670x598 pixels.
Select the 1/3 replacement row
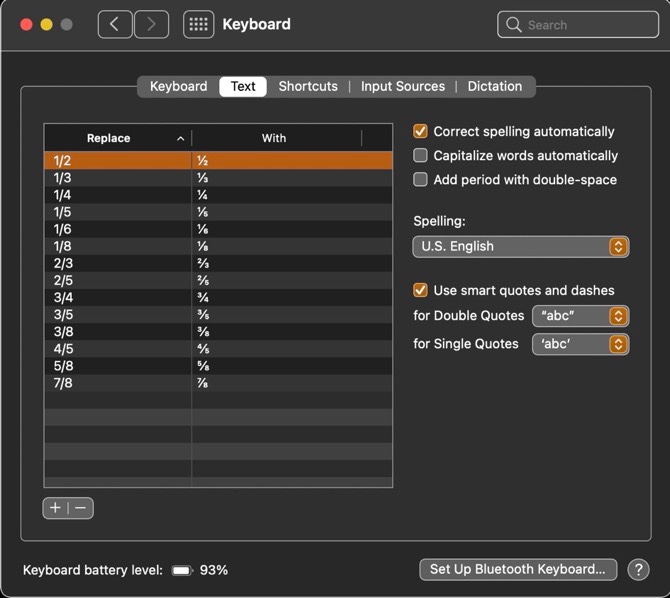point(218,178)
